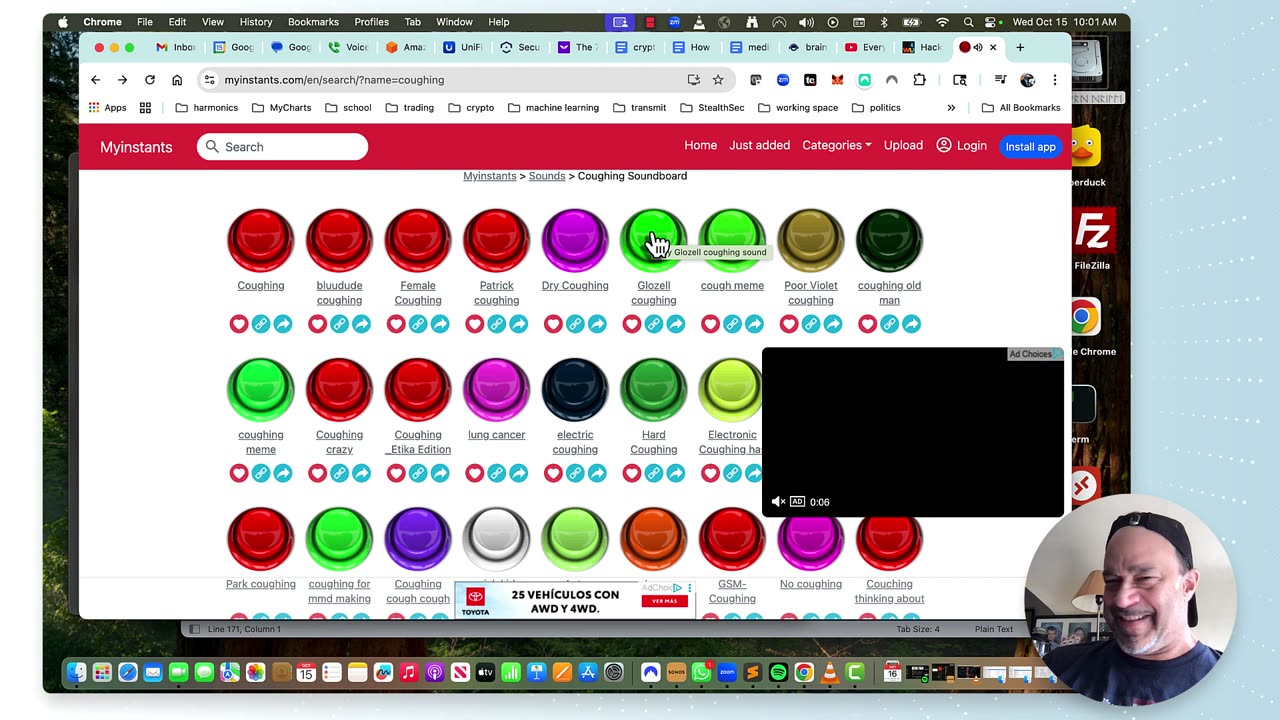Open the Just added page
The image size is (1280, 720).
759,145
